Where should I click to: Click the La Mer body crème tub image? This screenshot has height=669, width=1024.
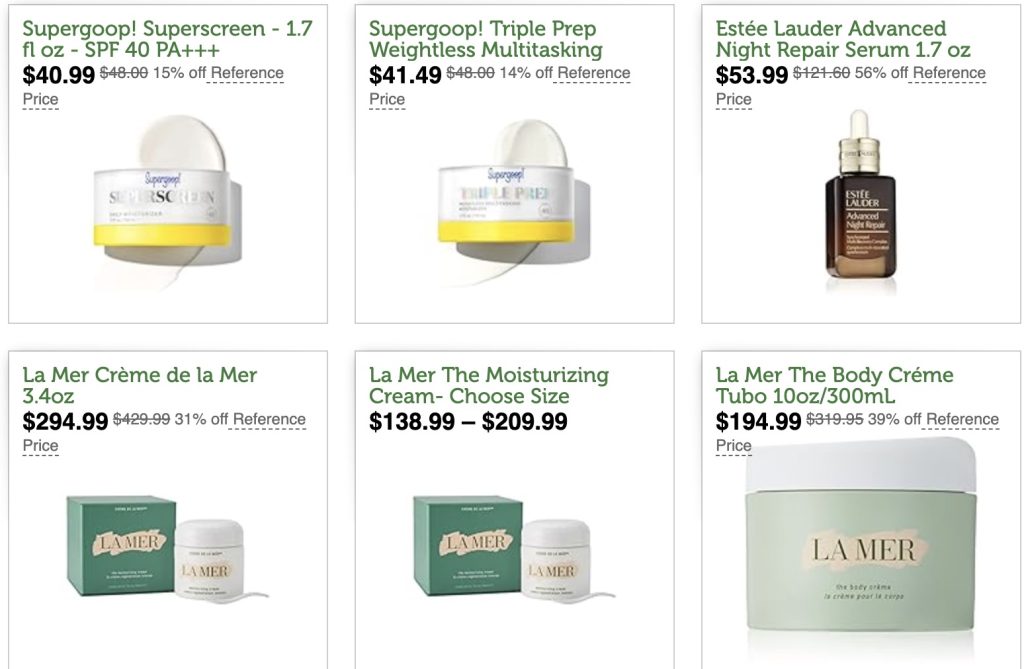tap(861, 536)
